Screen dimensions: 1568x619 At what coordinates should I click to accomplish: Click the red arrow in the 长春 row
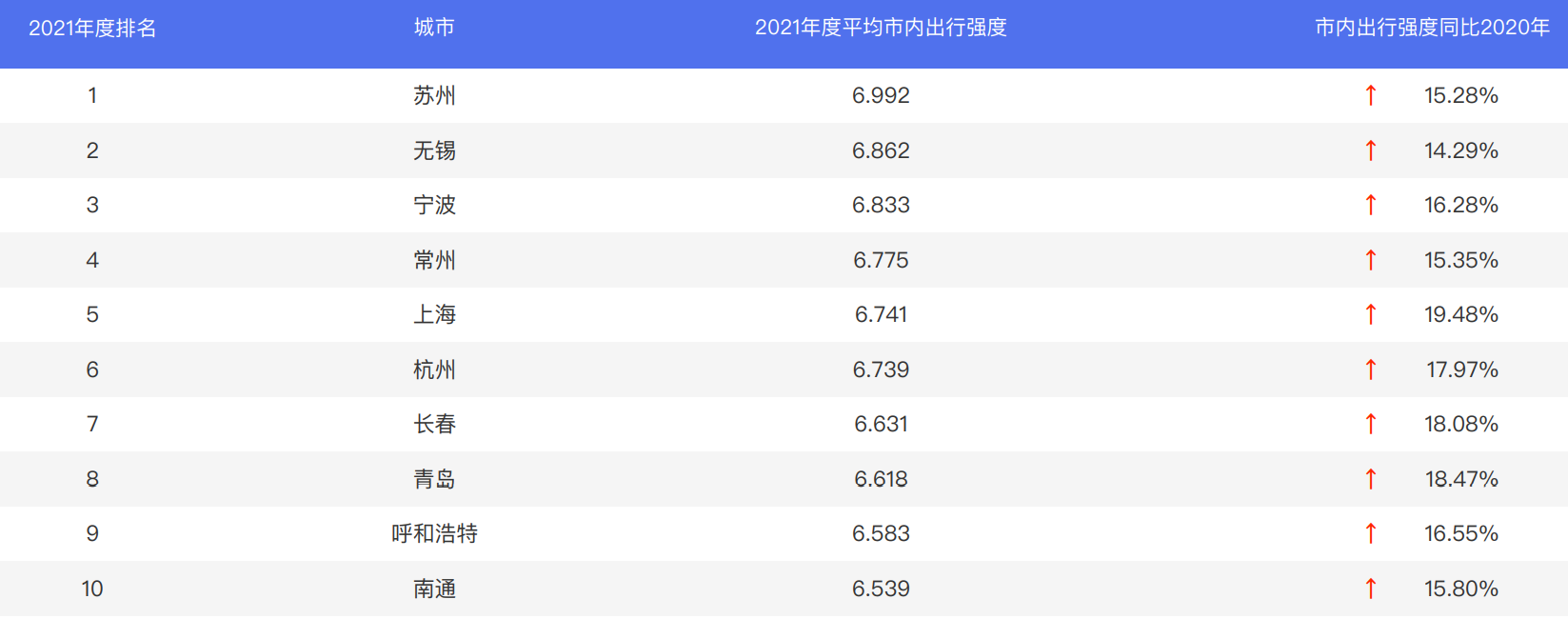click(x=1370, y=424)
